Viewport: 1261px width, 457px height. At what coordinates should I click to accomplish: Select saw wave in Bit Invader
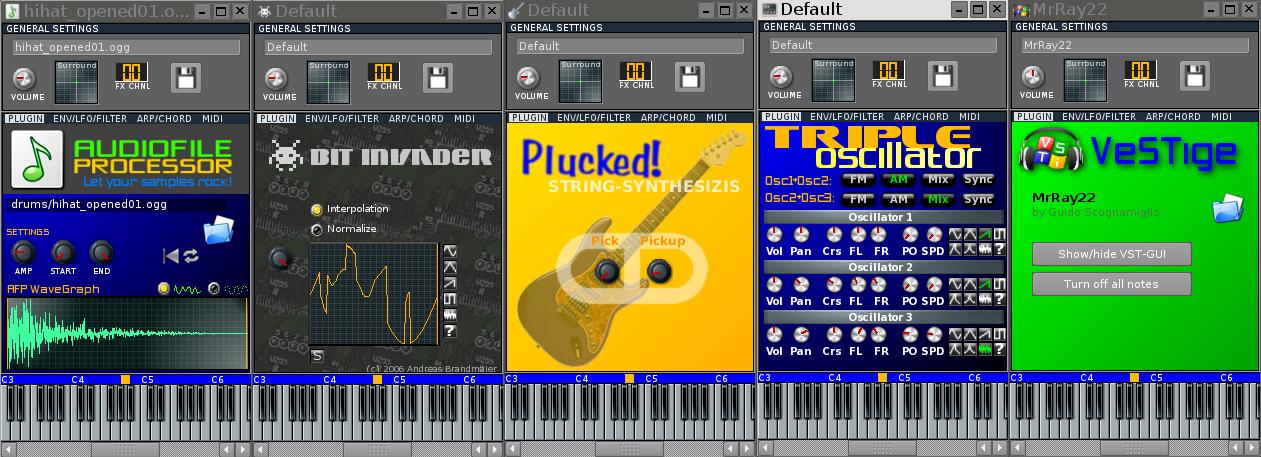[450, 283]
